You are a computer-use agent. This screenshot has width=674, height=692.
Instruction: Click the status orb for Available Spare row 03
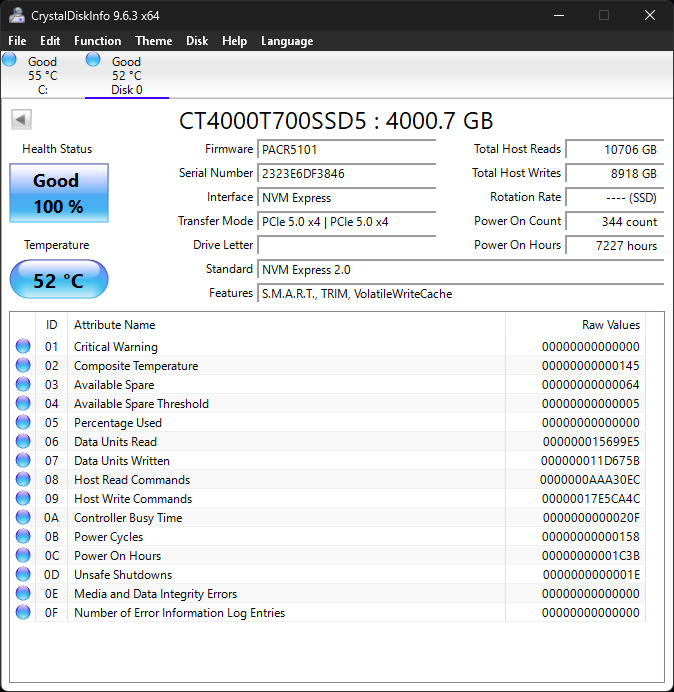coord(23,384)
